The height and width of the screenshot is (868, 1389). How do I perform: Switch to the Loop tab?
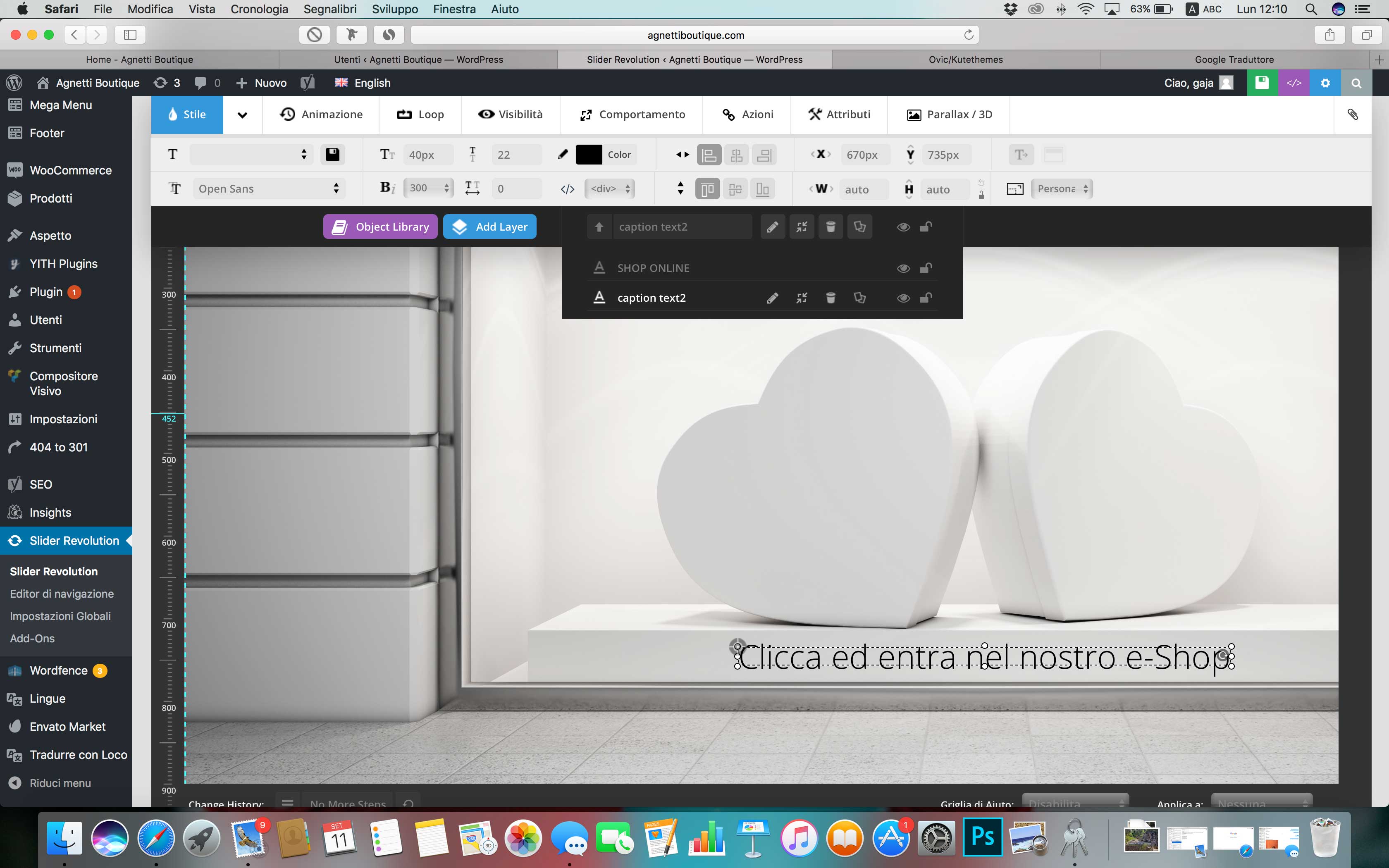pos(421,115)
